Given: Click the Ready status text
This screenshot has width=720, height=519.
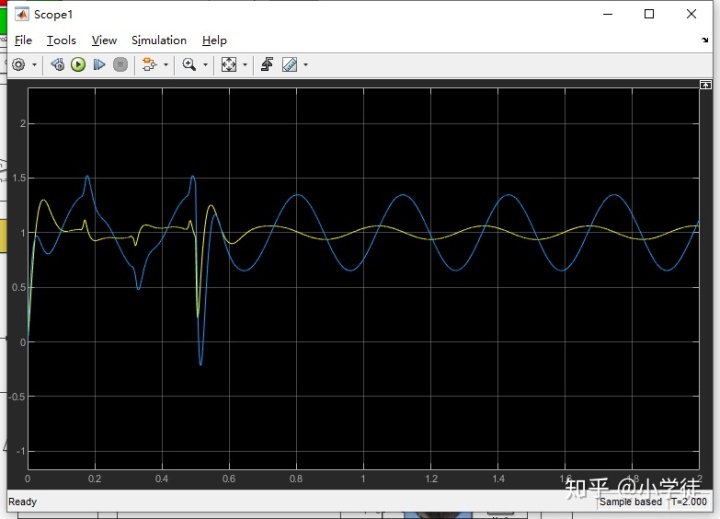Looking at the screenshot, I should pos(22,502).
